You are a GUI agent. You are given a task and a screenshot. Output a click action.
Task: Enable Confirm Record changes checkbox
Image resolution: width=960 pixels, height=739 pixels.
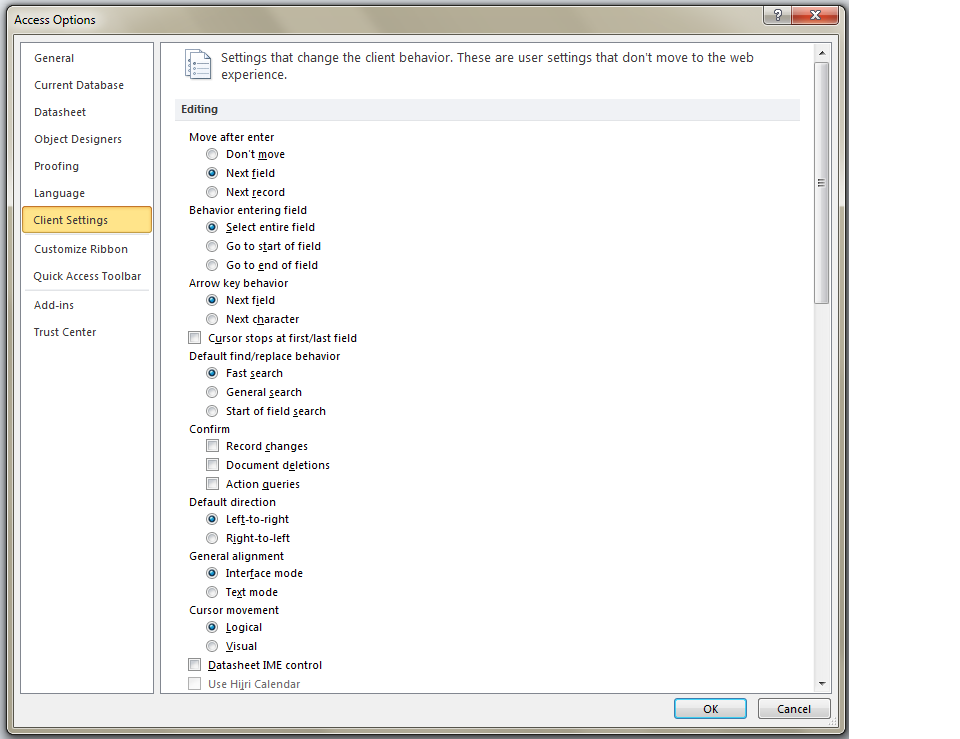coord(212,446)
